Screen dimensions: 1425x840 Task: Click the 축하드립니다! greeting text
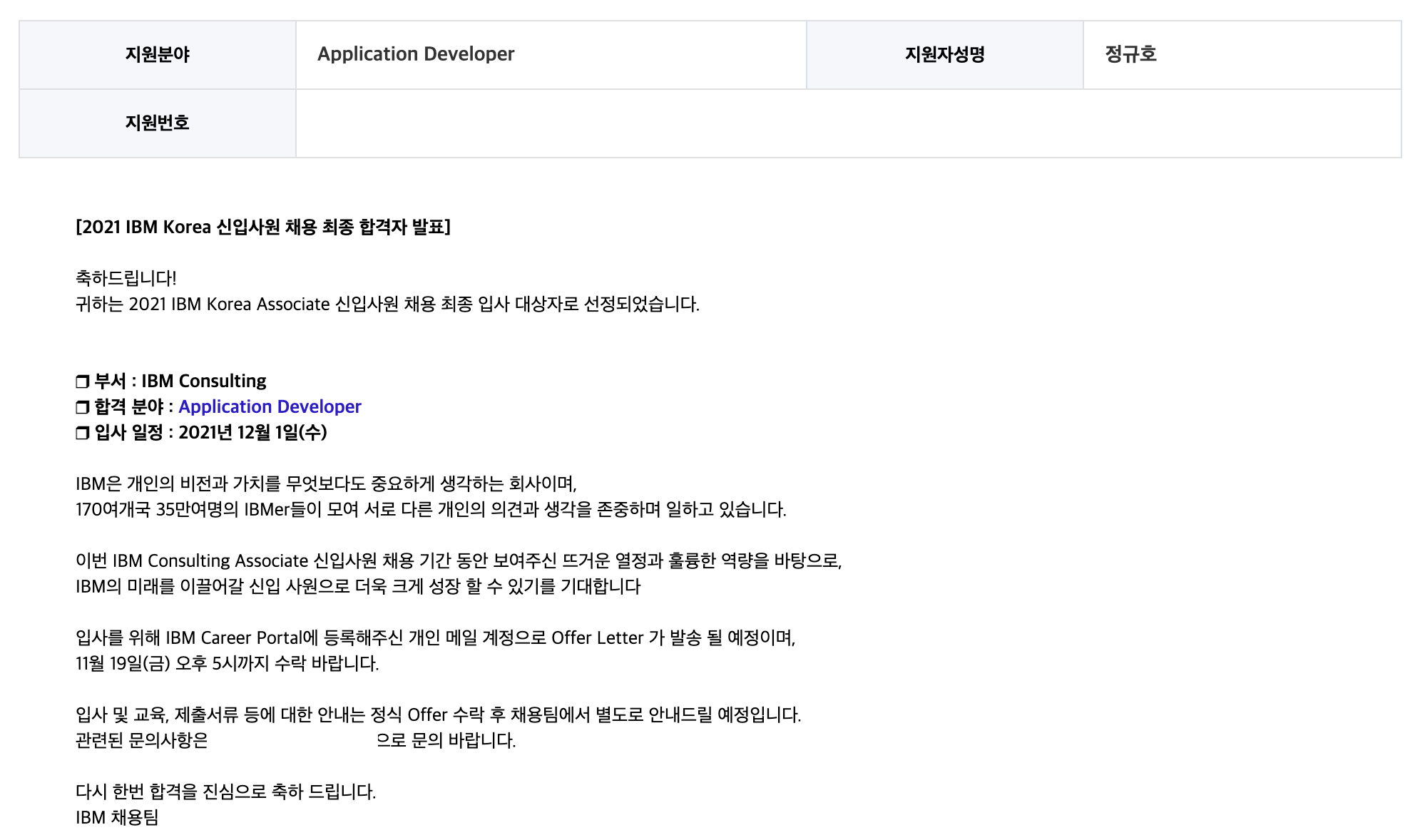[126, 278]
